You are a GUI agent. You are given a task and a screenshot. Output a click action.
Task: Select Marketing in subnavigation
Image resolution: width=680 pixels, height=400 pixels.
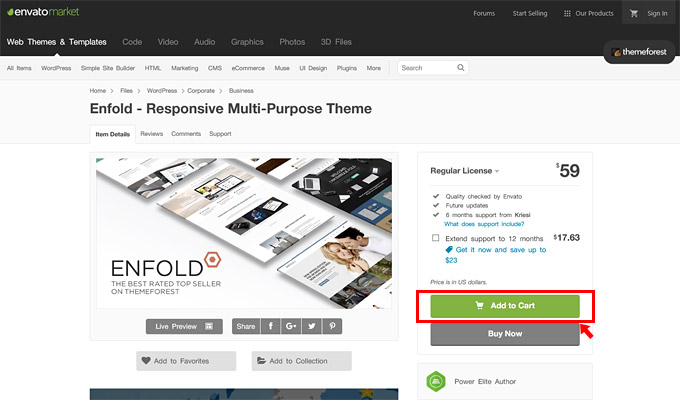[x=184, y=68]
